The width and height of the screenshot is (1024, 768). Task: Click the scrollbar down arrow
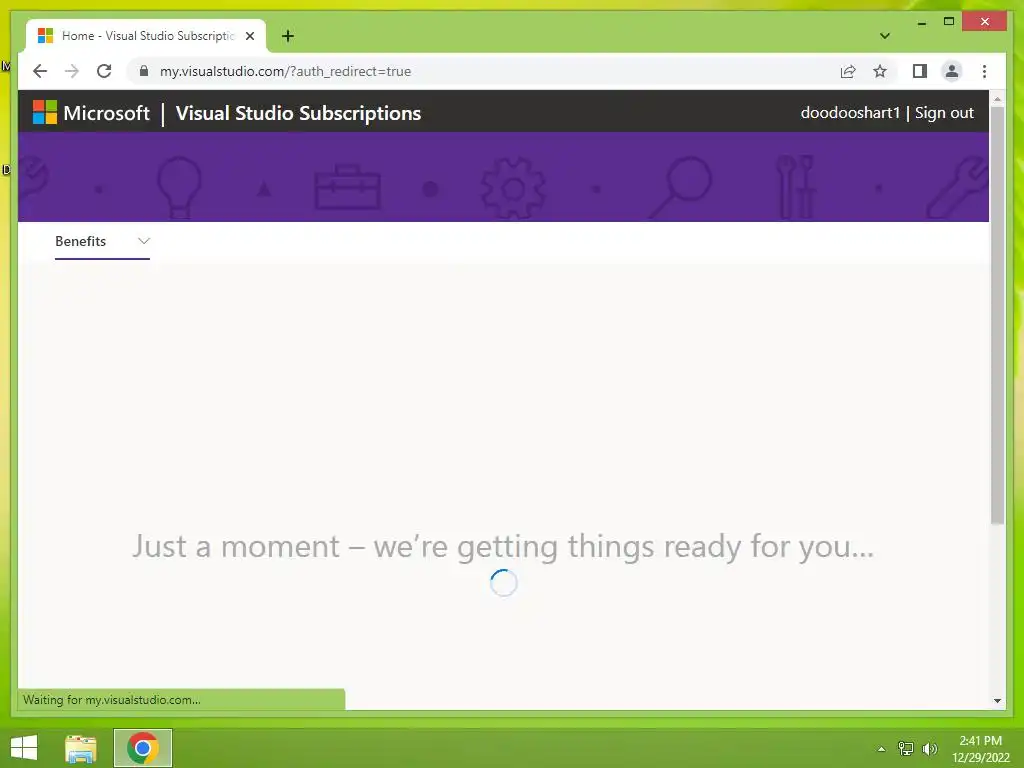pos(997,701)
